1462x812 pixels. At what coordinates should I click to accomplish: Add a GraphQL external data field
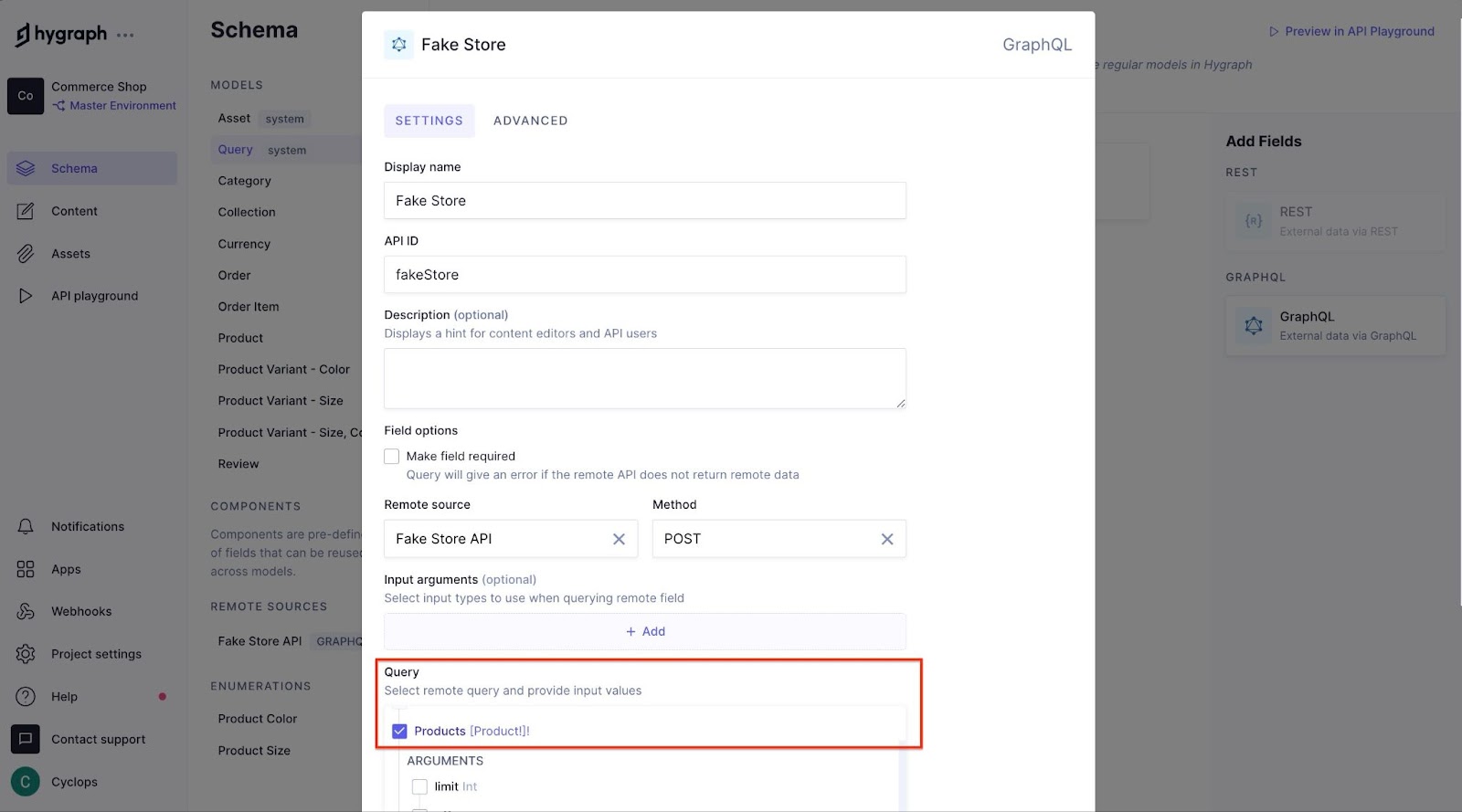[x=1336, y=325]
